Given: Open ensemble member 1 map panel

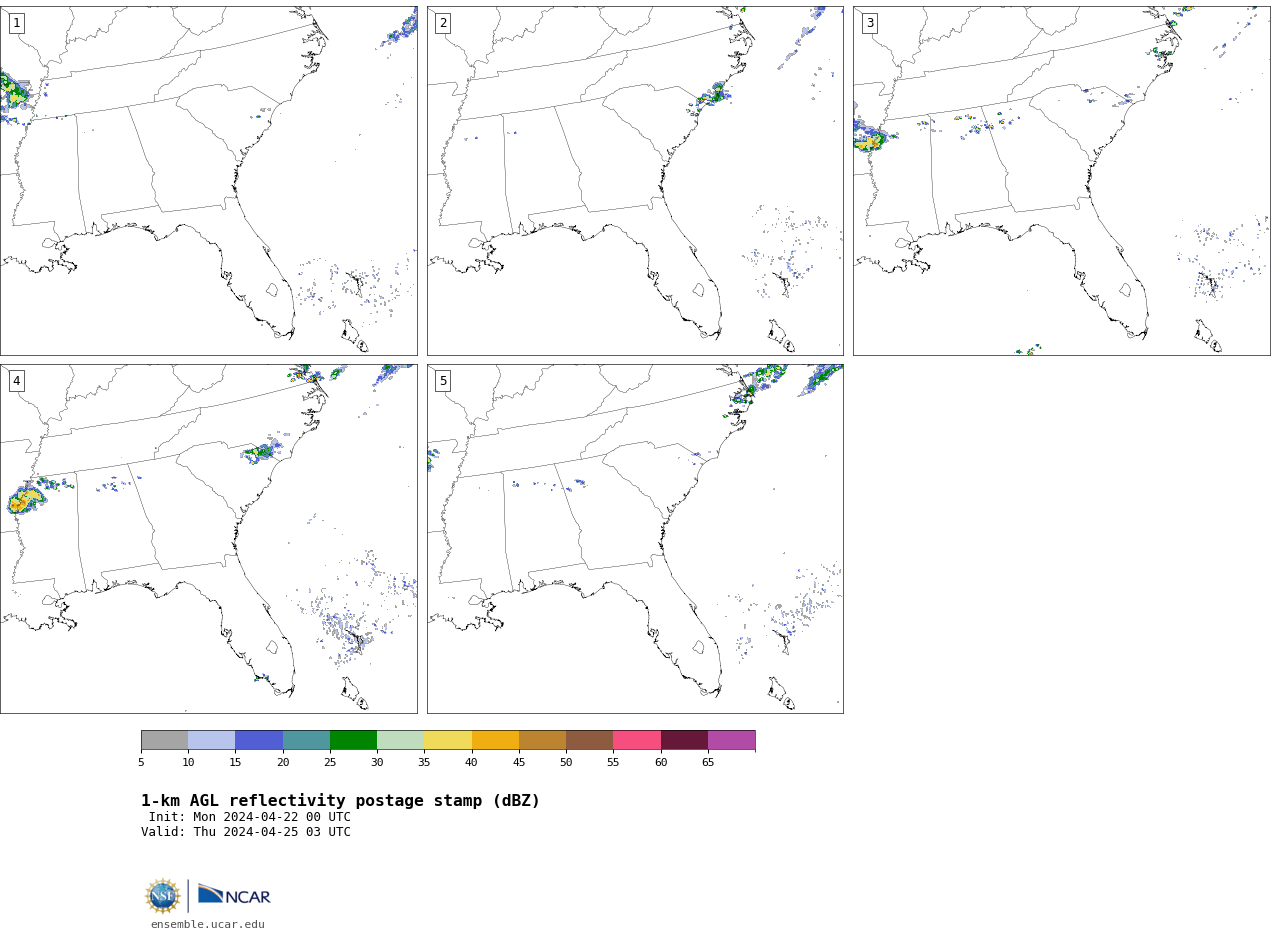Looking at the screenshot, I should click(209, 181).
